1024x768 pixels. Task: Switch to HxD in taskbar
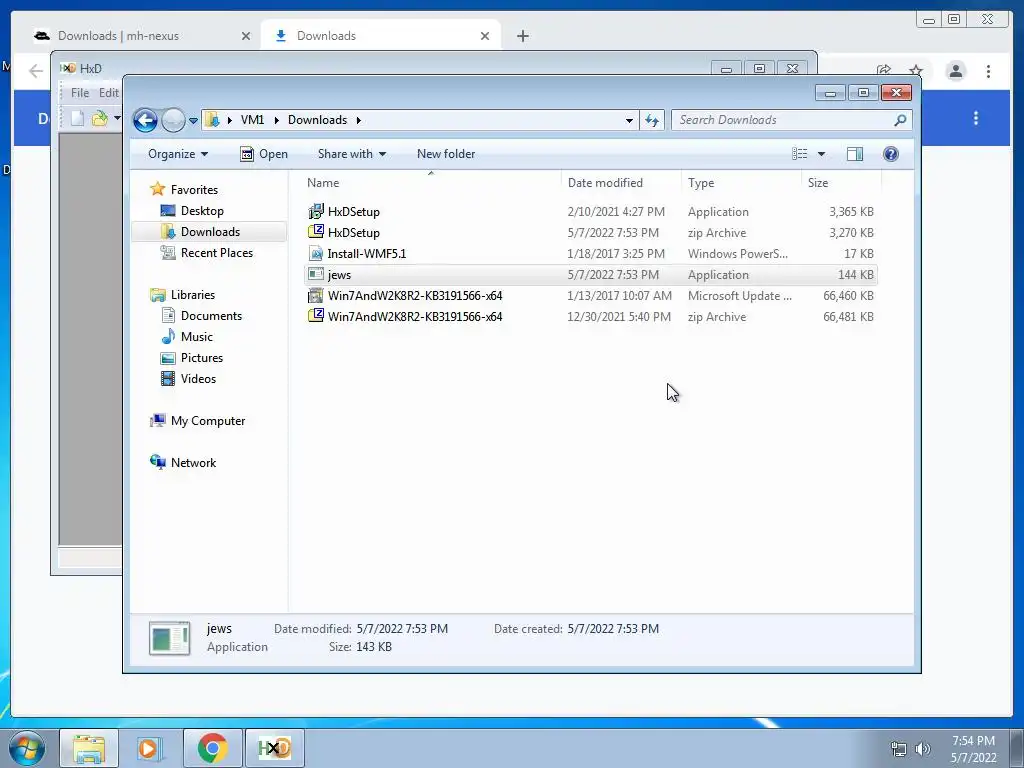274,748
